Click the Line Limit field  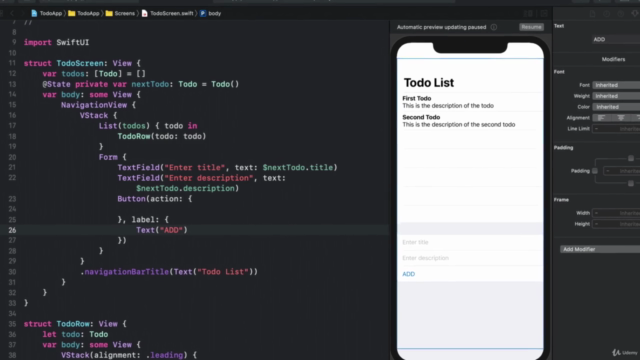click(616, 129)
